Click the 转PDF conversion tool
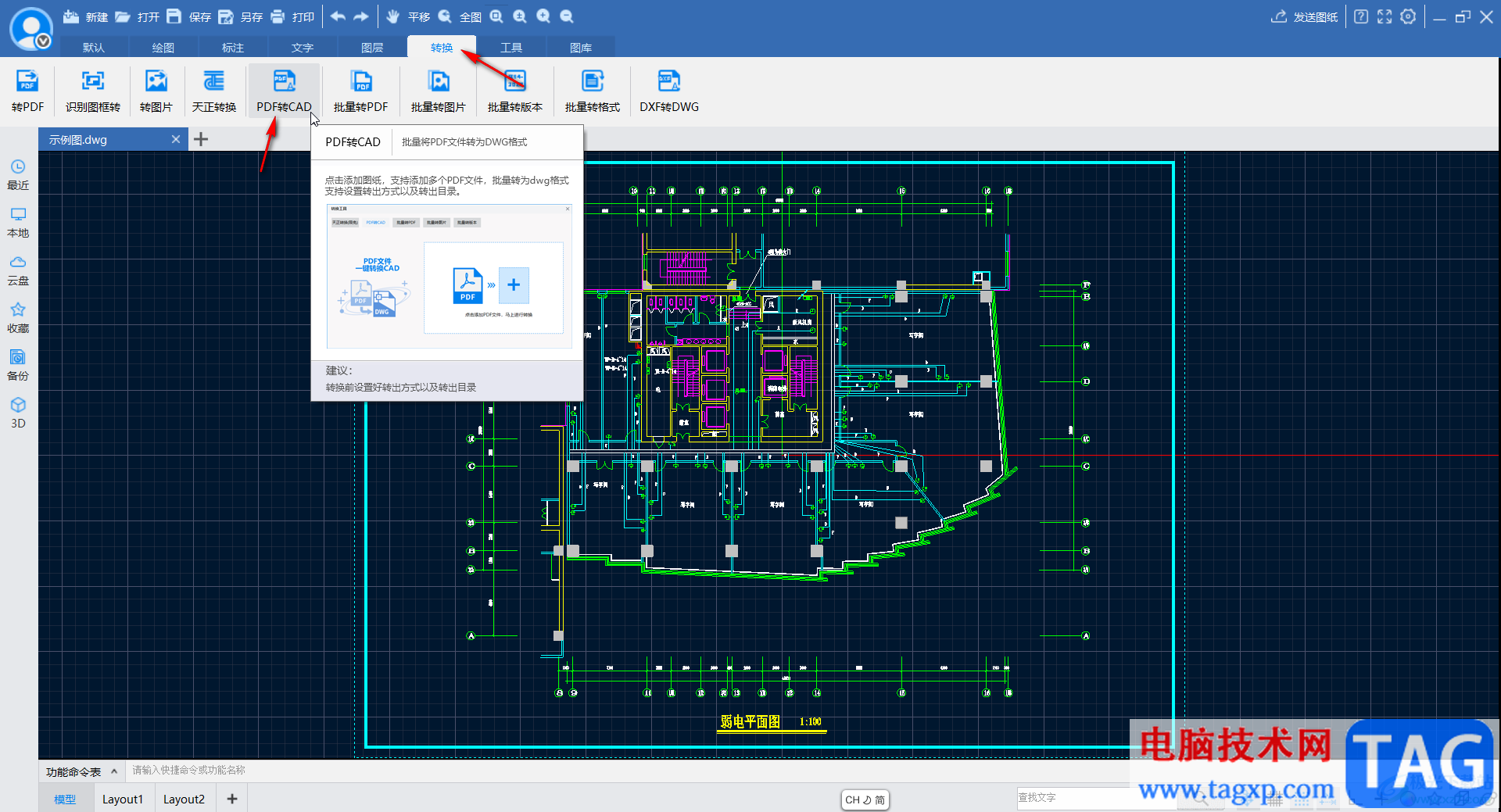Viewport: 1501px width, 812px height. [x=28, y=91]
